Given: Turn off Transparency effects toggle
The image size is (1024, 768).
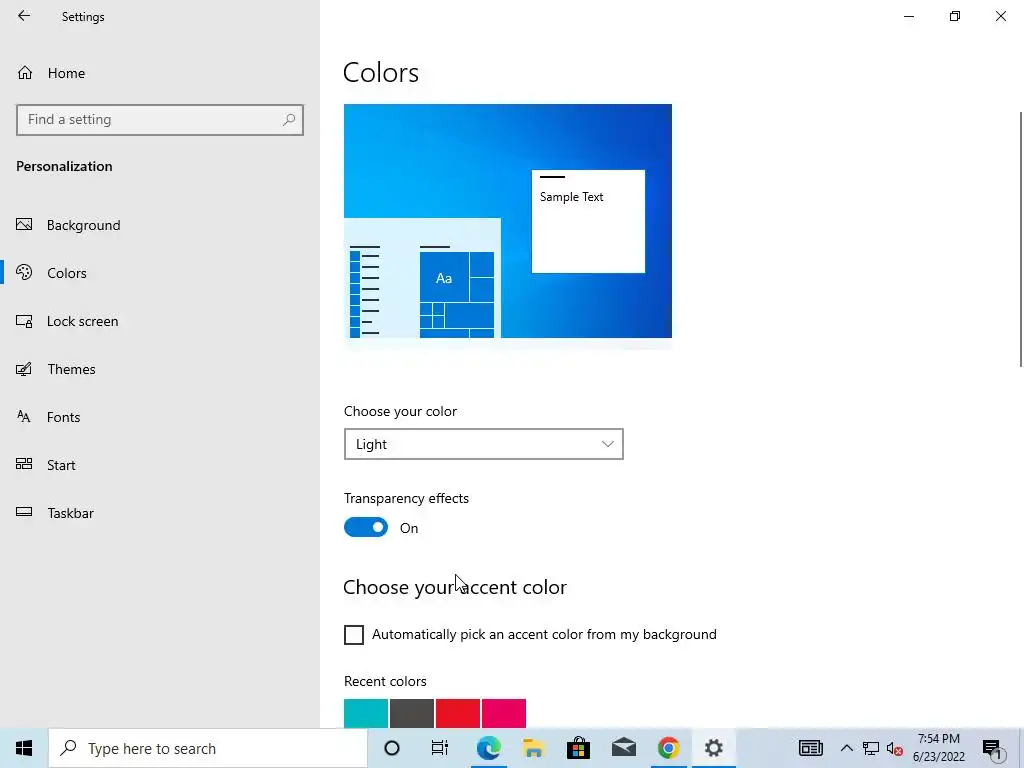Looking at the screenshot, I should (366, 528).
